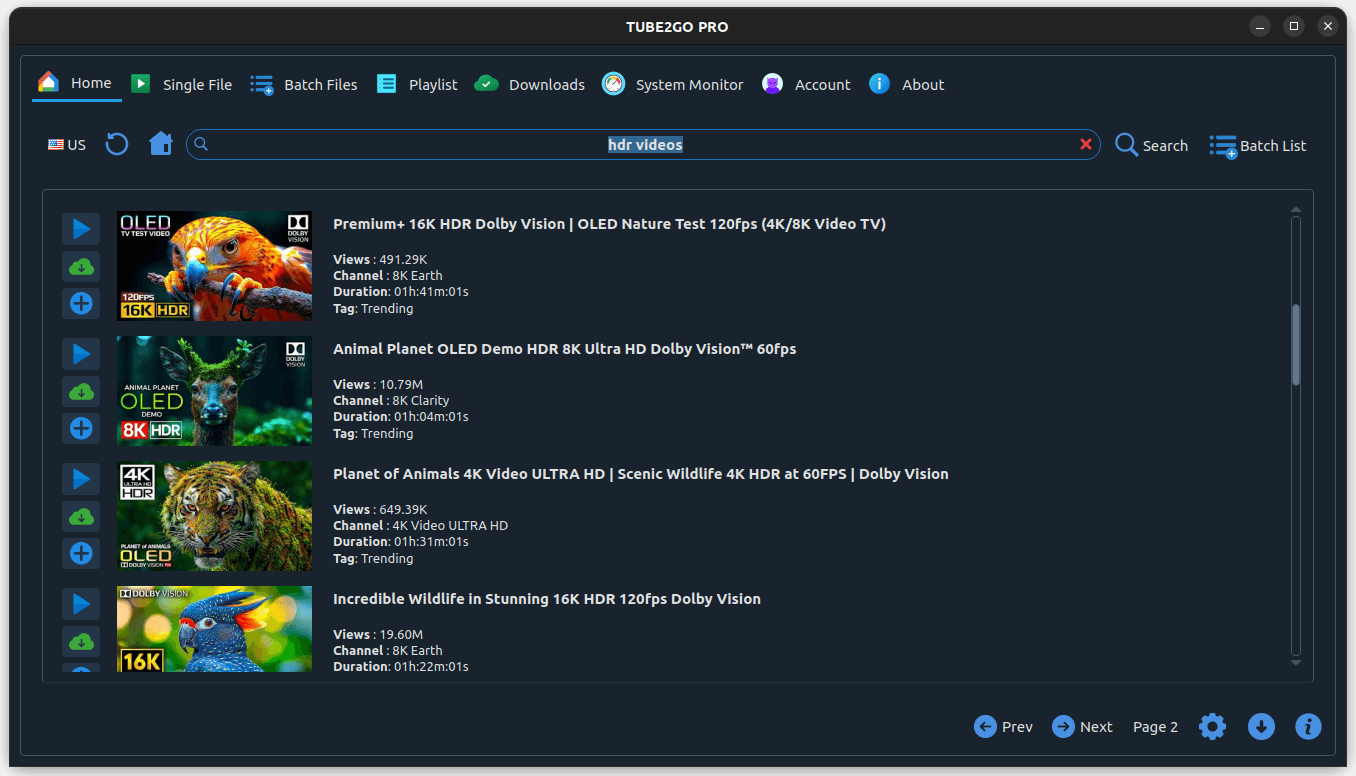1356x776 pixels.
Task: Click the 'Views : 491.29K' text
Action: click(380, 260)
